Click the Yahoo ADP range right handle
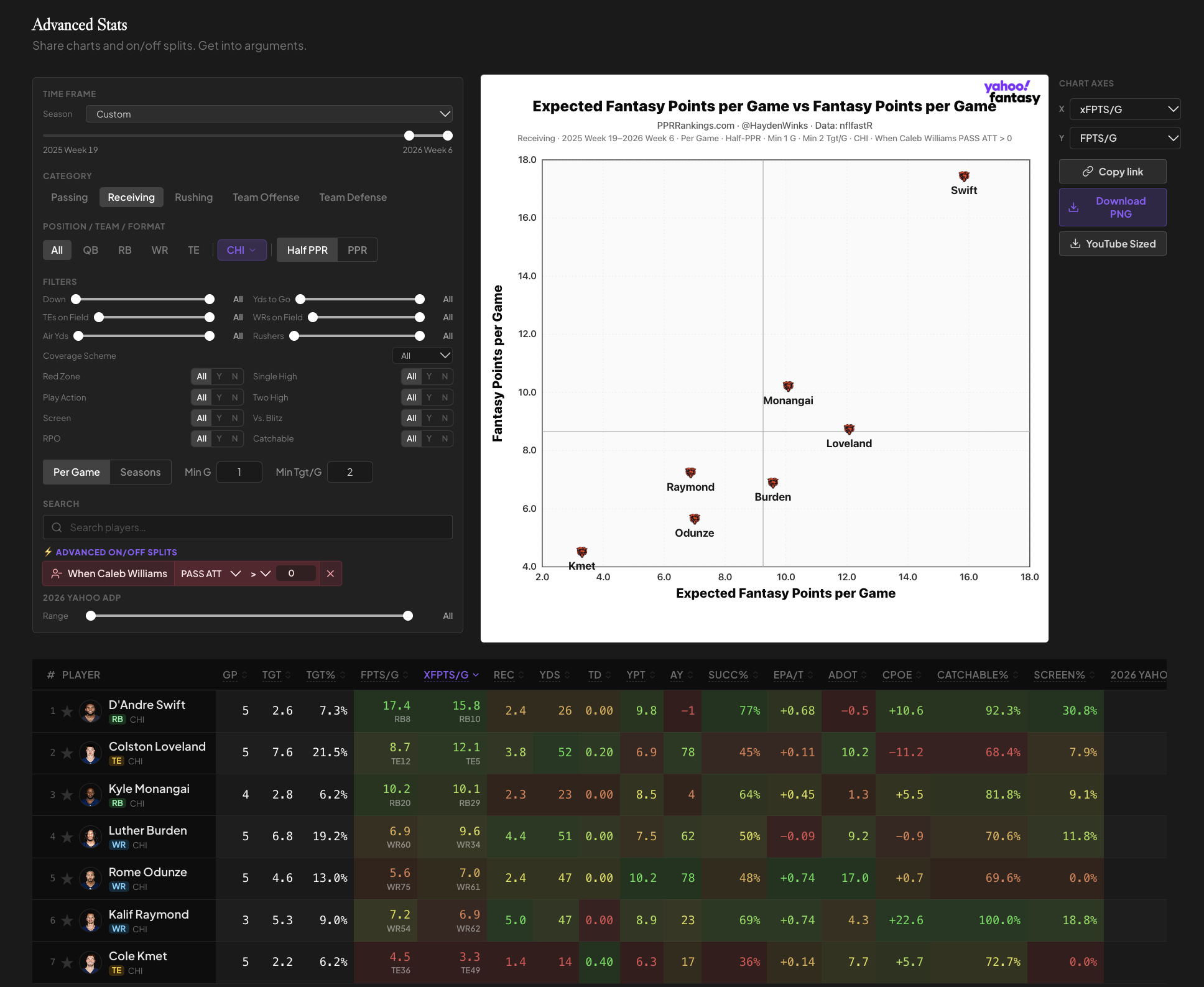This screenshot has height=987, width=1204. pos(408,616)
